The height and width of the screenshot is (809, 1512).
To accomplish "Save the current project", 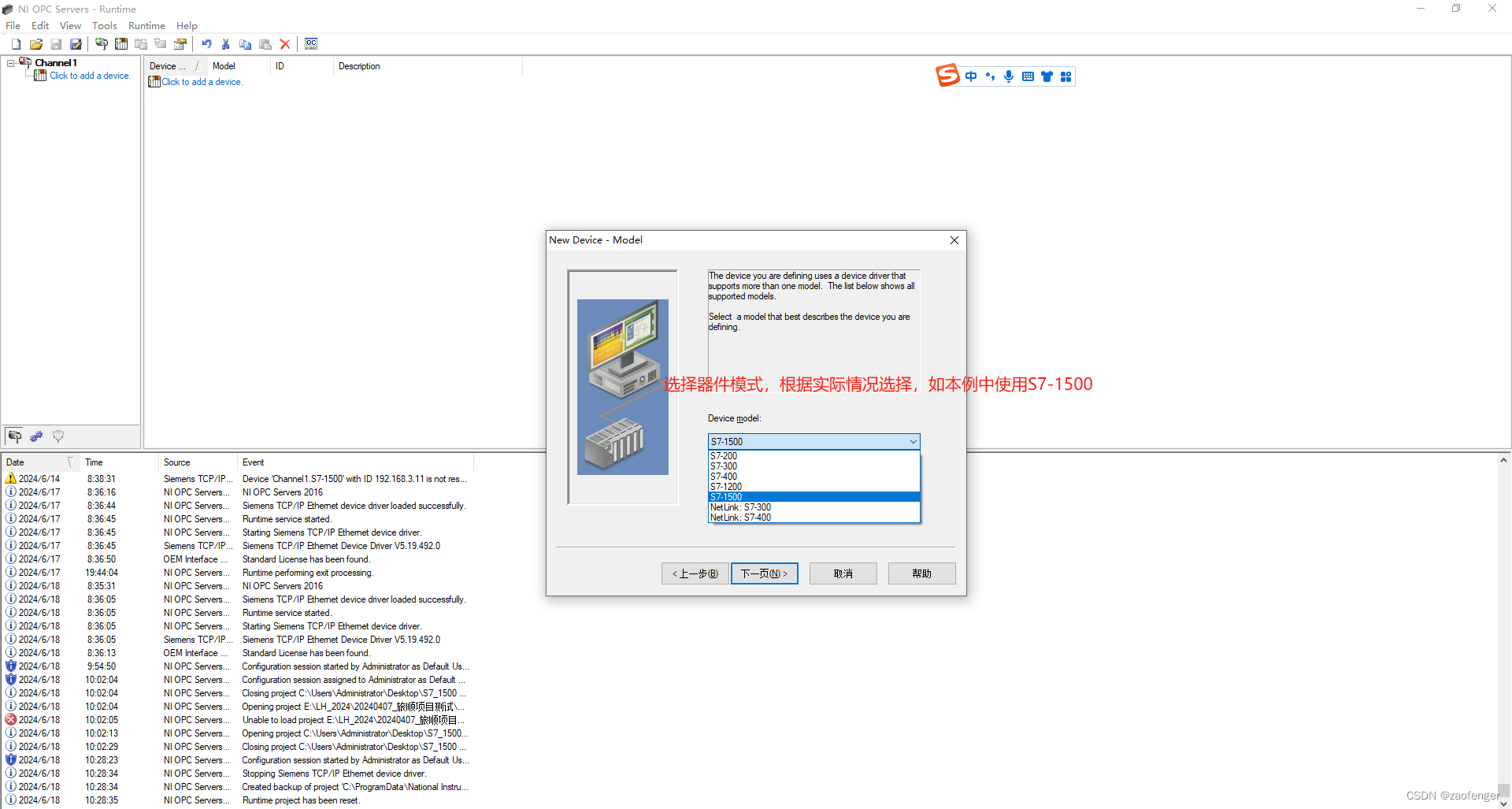I will [x=56, y=44].
